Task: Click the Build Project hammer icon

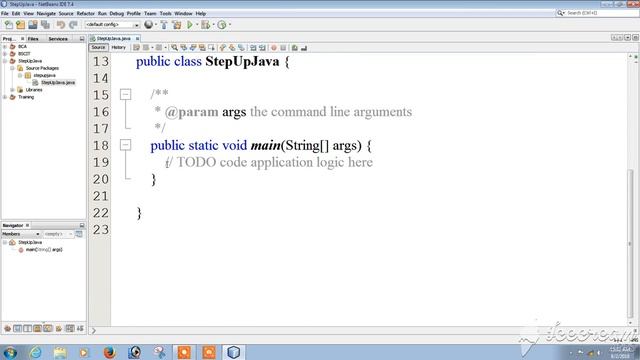Action: (164, 25)
